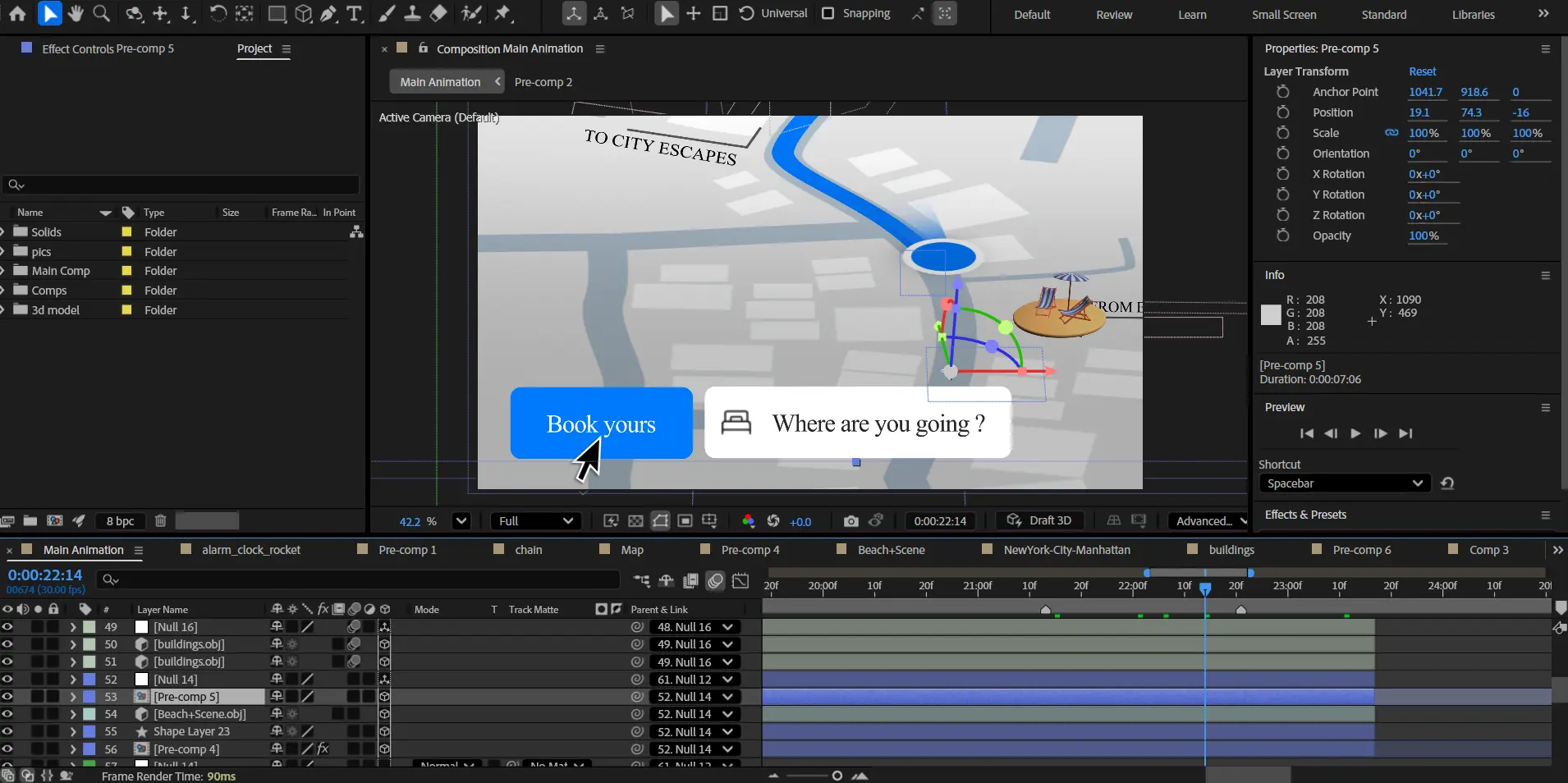Click the Shape Layer 23 label color swatch
The width and height of the screenshot is (1568, 783).
tap(89, 731)
